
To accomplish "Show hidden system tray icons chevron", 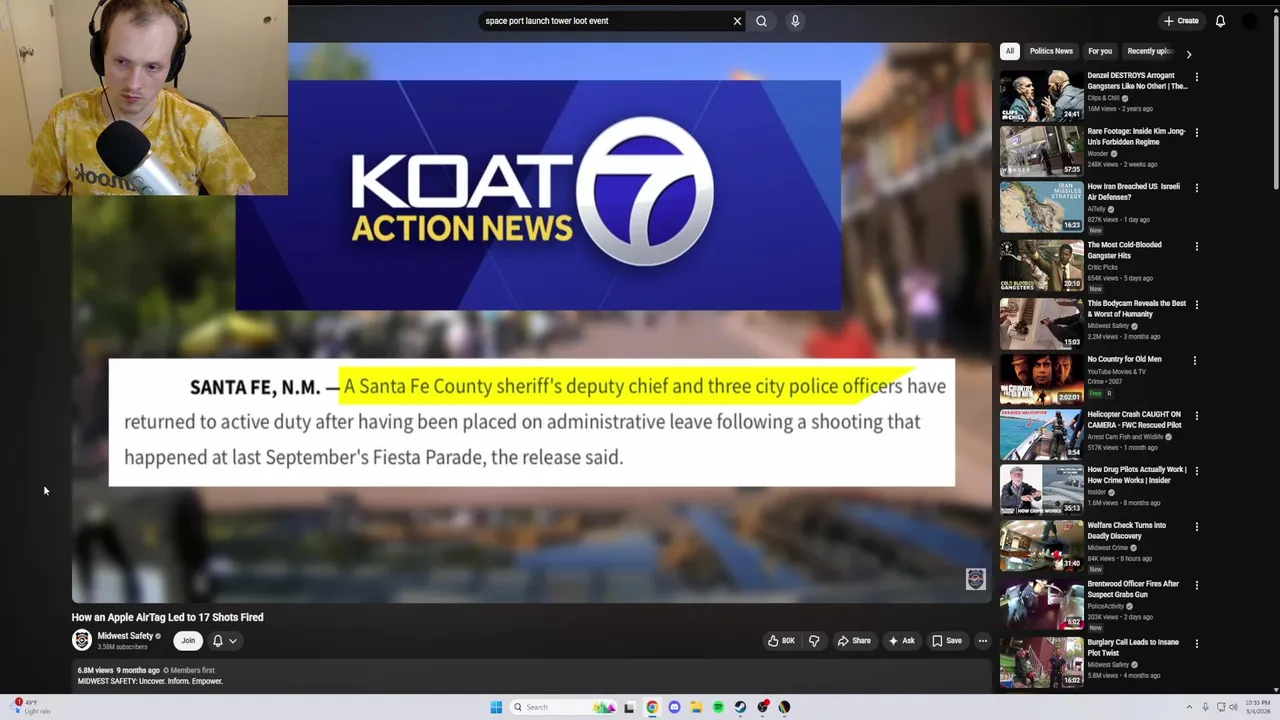I will (x=1189, y=708).
